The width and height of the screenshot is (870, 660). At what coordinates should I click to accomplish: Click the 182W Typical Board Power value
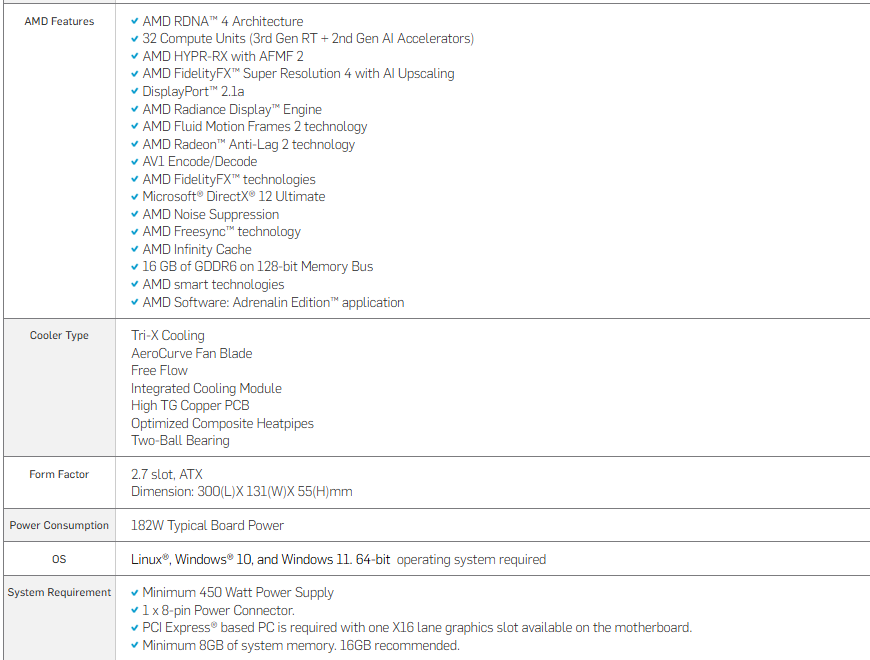[207, 526]
